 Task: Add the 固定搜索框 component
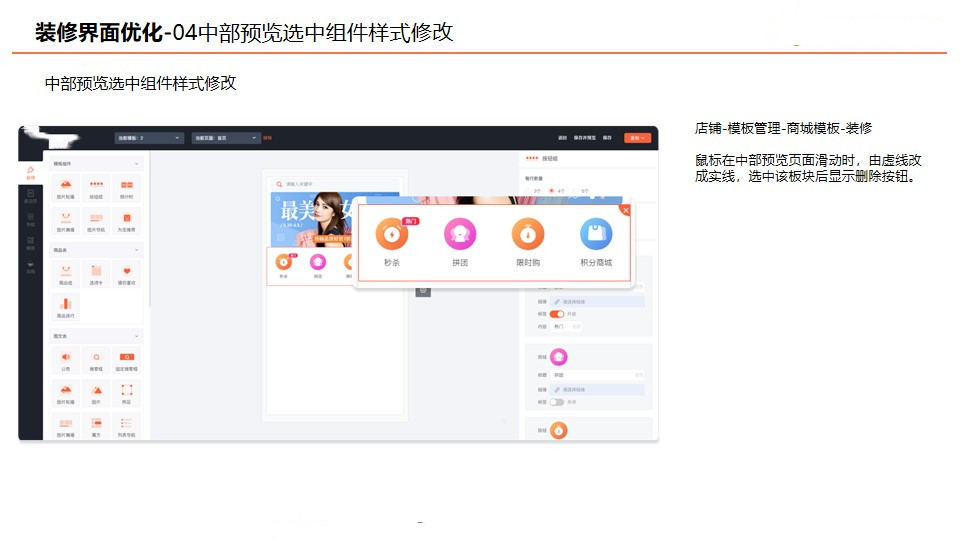(x=127, y=360)
